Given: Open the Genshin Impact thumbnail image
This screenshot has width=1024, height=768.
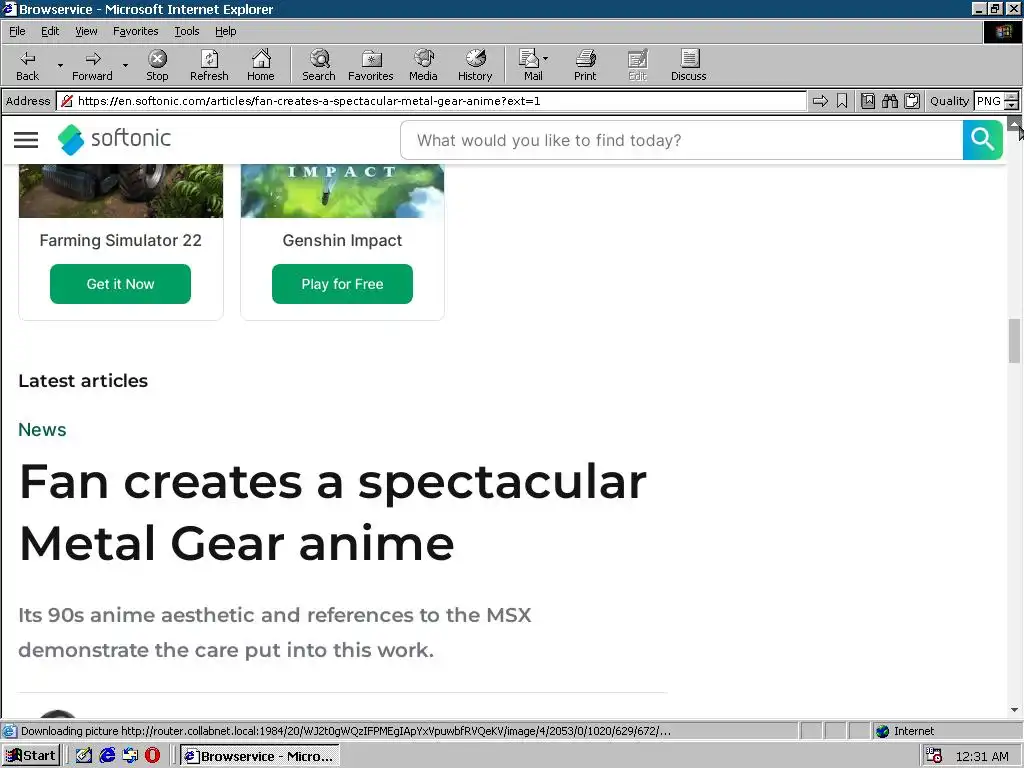Looking at the screenshot, I should 342,191.
